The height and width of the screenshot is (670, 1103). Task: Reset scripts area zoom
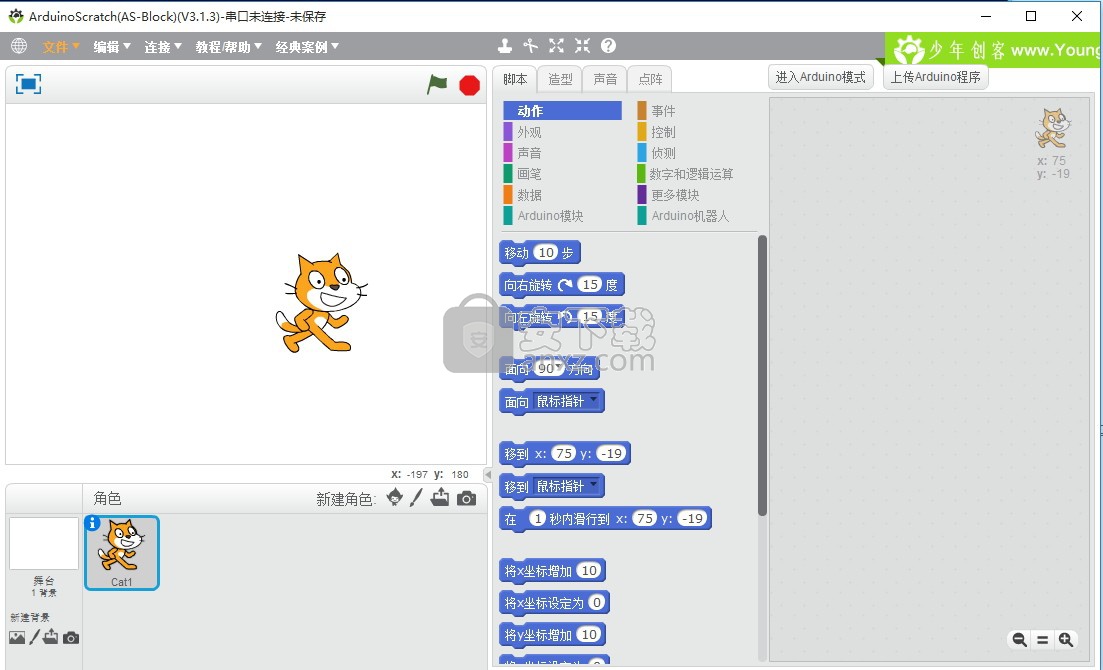click(x=1043, y=639)
